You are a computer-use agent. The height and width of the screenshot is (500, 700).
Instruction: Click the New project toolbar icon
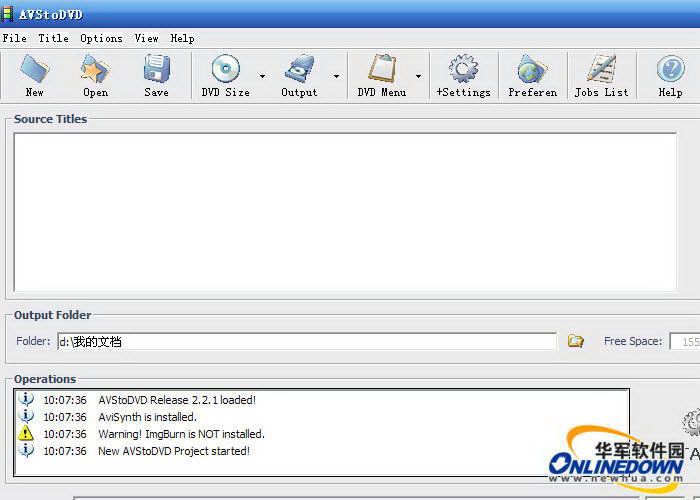click(34, 69)
